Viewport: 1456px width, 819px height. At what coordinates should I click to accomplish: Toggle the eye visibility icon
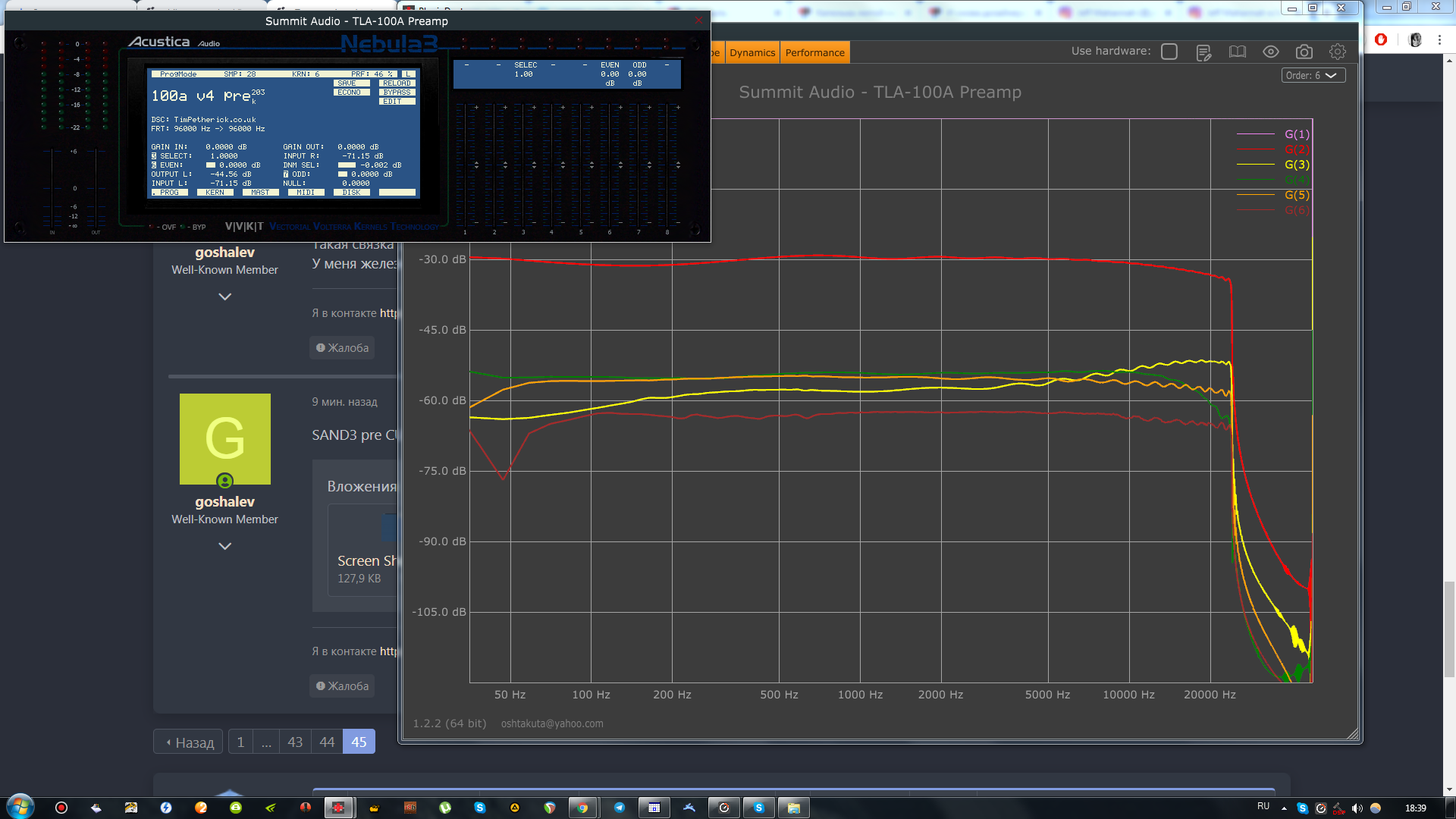pos(1270,52)
